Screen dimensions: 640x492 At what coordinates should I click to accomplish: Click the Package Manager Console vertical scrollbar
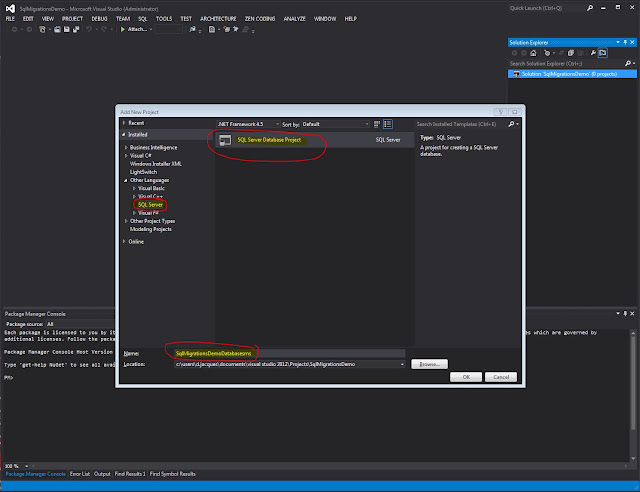point(633,395)
